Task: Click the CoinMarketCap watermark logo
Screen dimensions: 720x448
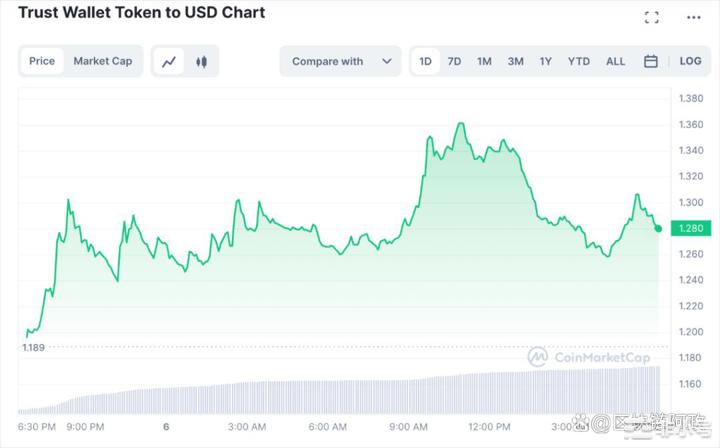Action: [589, 357]
